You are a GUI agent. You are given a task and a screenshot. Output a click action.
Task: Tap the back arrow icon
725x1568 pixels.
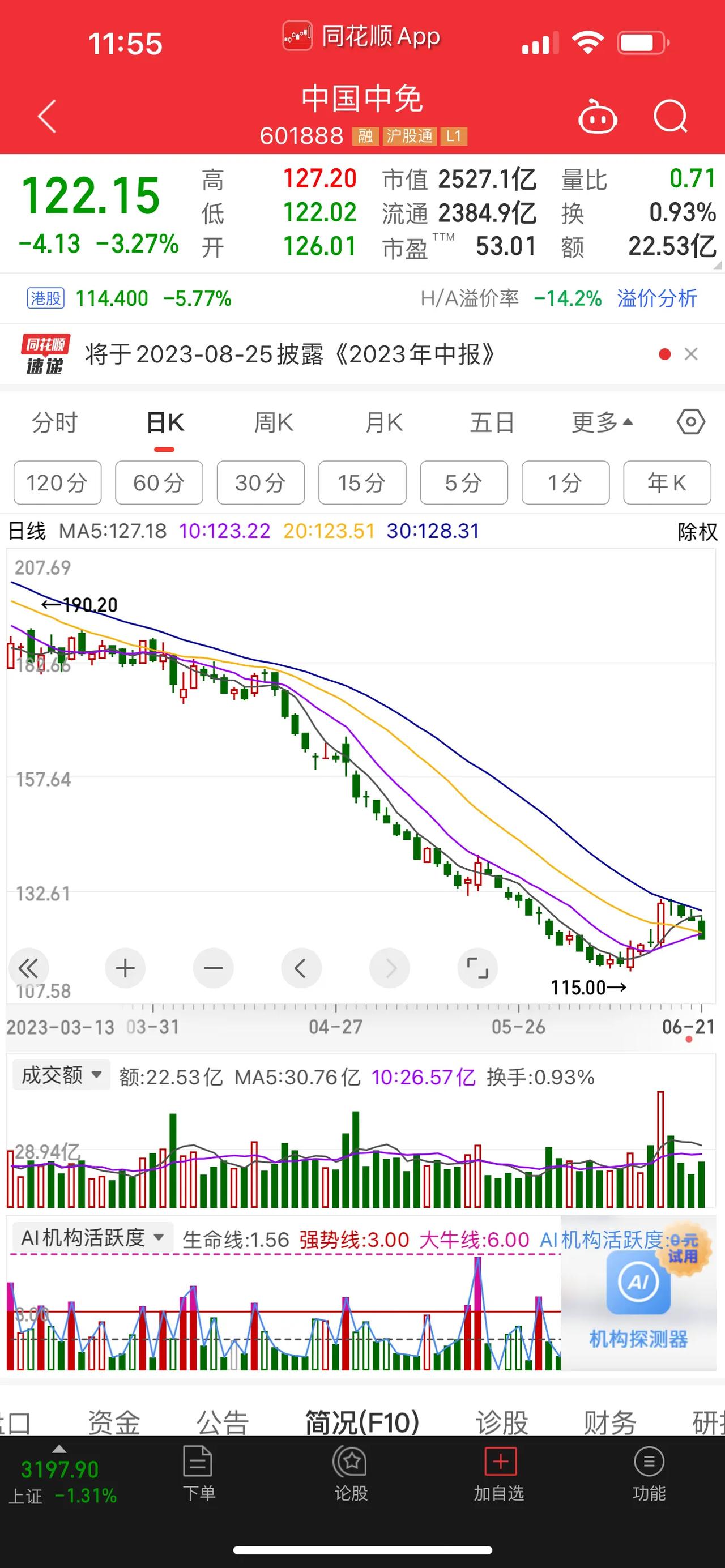48,116
